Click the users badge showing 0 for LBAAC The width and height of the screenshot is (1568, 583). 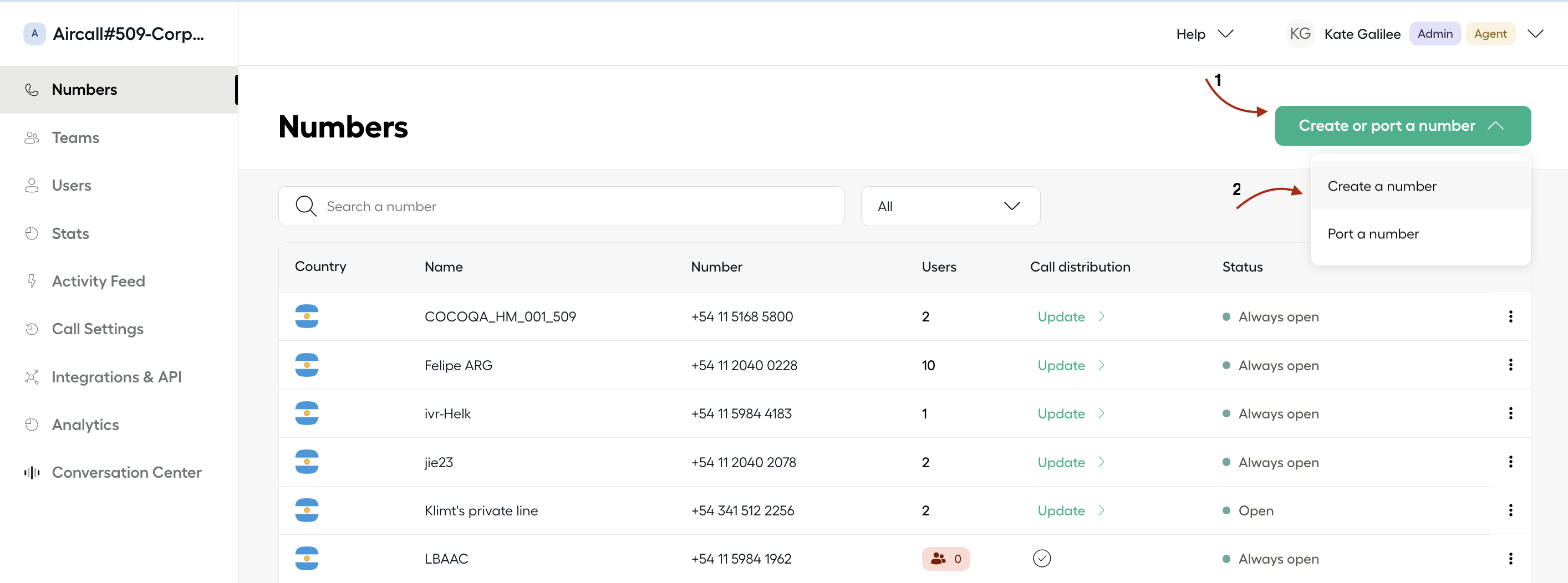pos(945,558)
